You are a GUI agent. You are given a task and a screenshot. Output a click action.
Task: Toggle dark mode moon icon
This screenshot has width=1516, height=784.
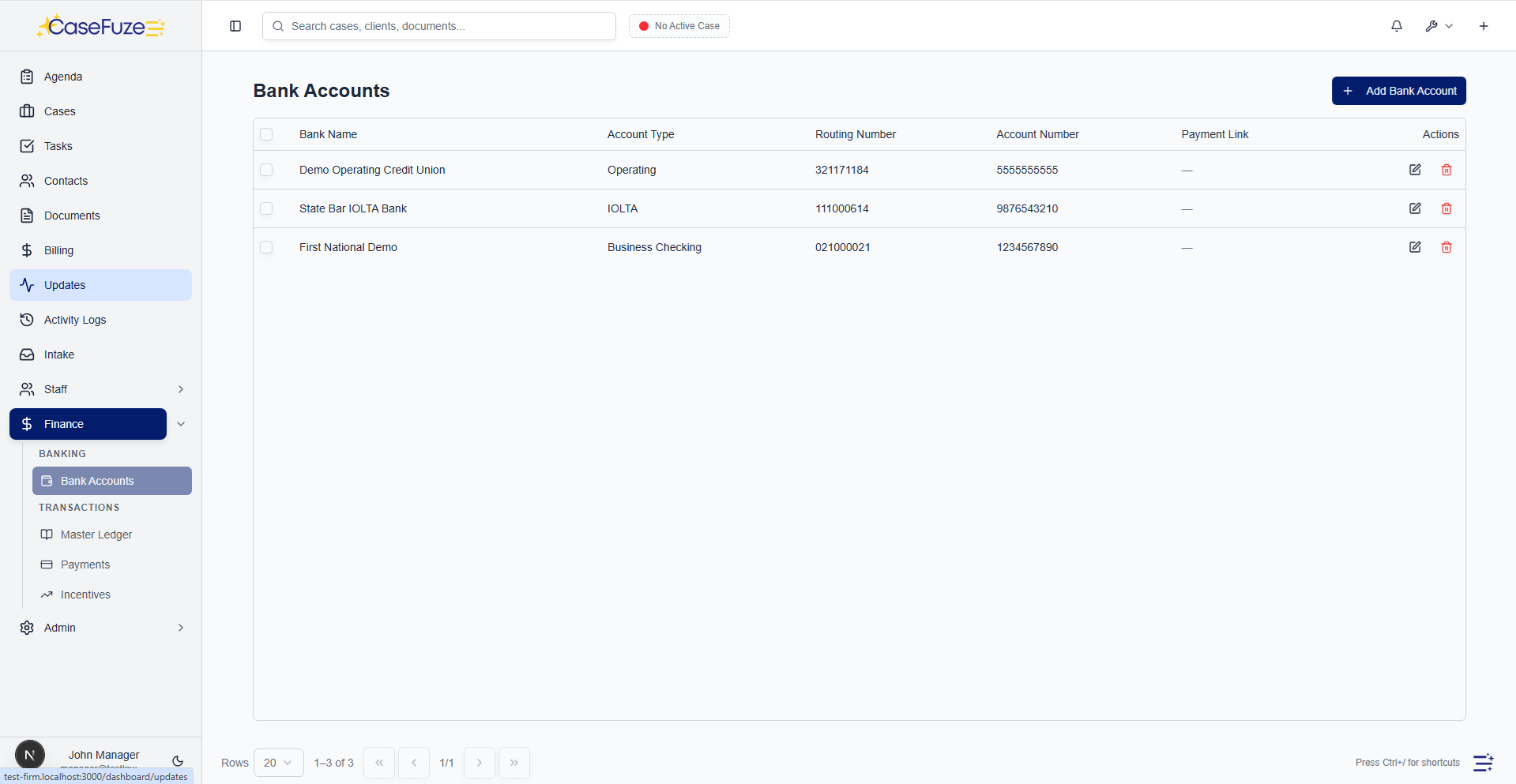pyautogui.click(x=178, y=761)
